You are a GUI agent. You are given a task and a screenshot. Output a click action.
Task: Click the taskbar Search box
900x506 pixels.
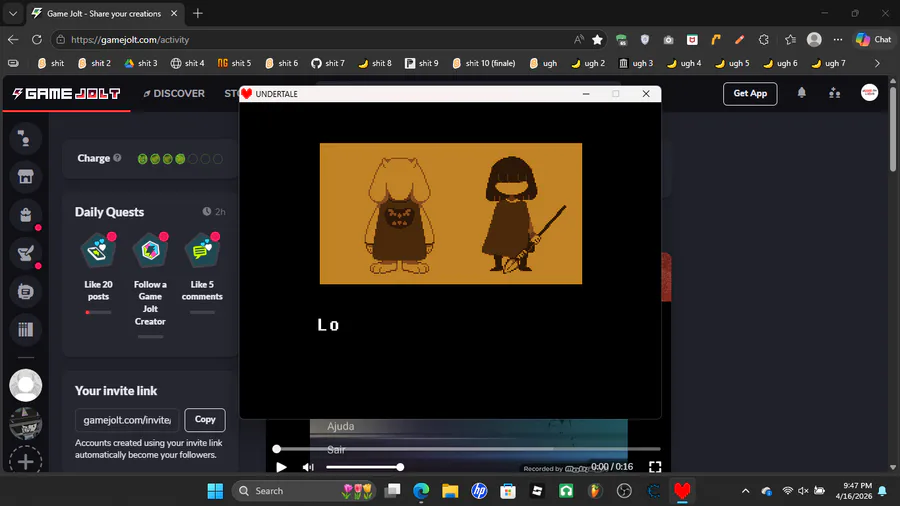[x=304, y=491]
